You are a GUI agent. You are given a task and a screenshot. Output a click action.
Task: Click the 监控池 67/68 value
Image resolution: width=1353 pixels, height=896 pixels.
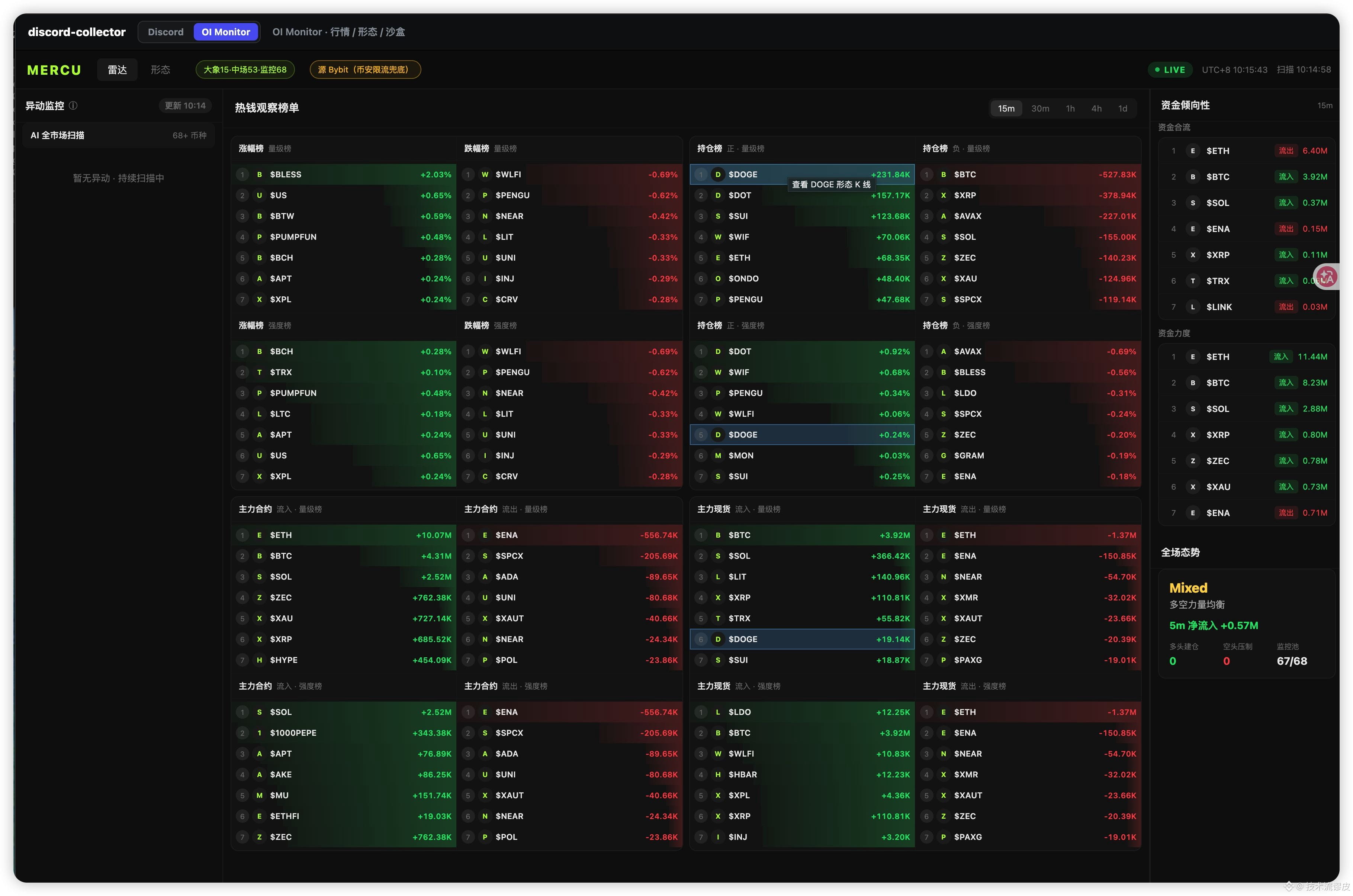point(1291,661)
